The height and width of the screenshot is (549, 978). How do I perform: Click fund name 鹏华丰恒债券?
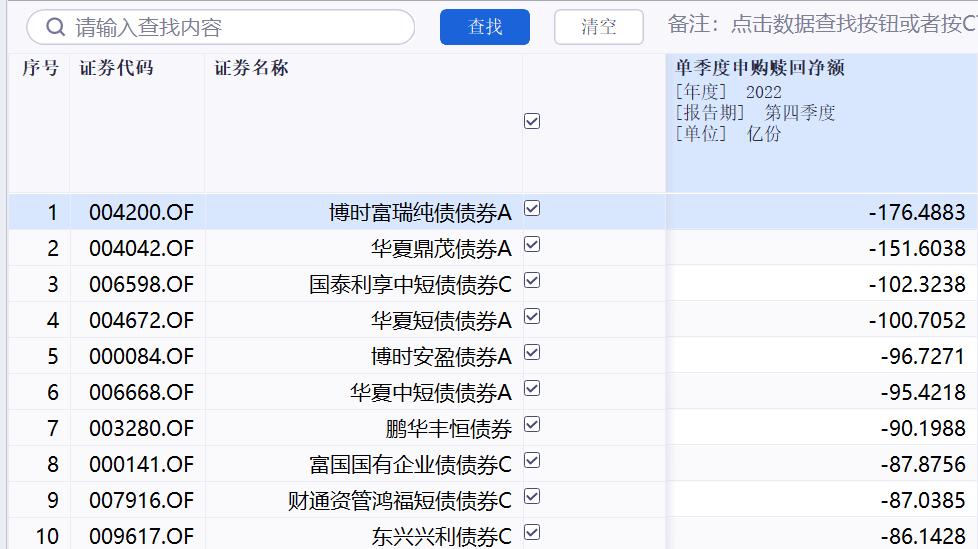pyautogui.click(x=448, y=429)
